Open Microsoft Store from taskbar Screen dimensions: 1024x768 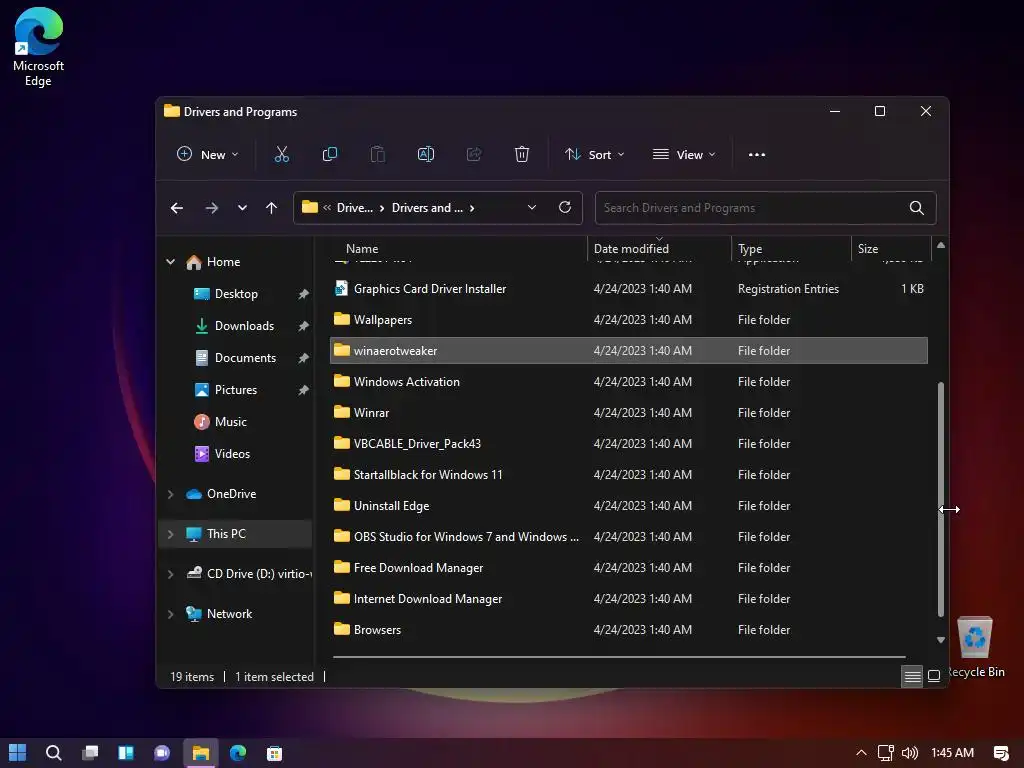(274, 753)
